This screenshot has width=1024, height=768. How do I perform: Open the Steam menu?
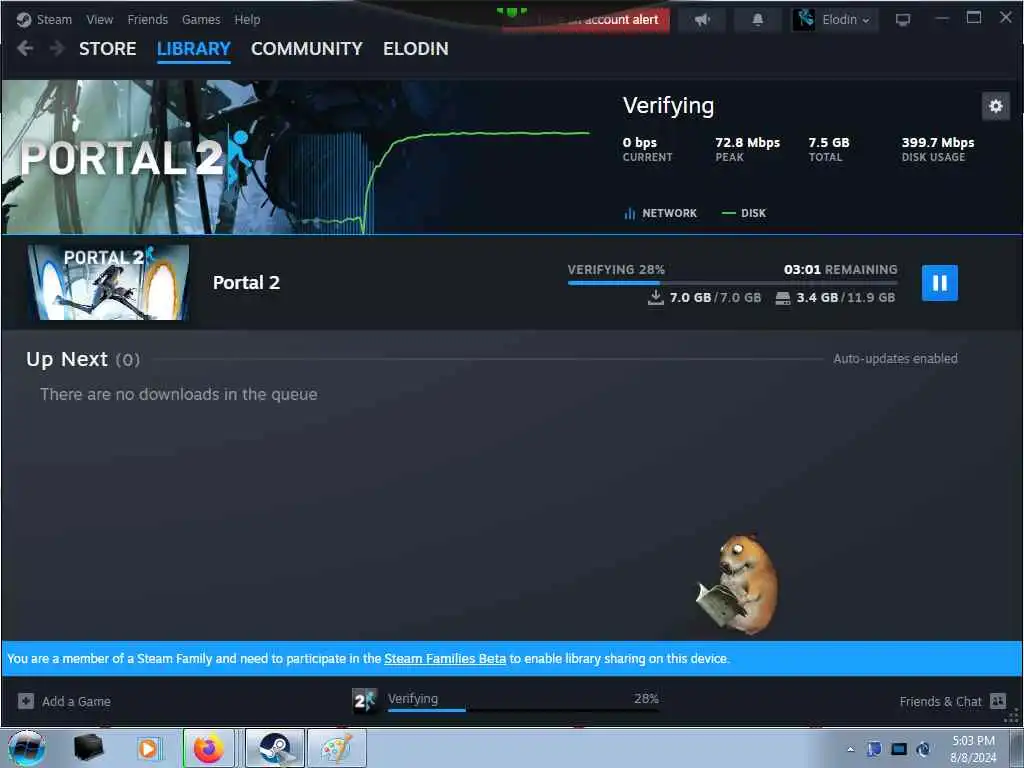(x=54, y=20)
